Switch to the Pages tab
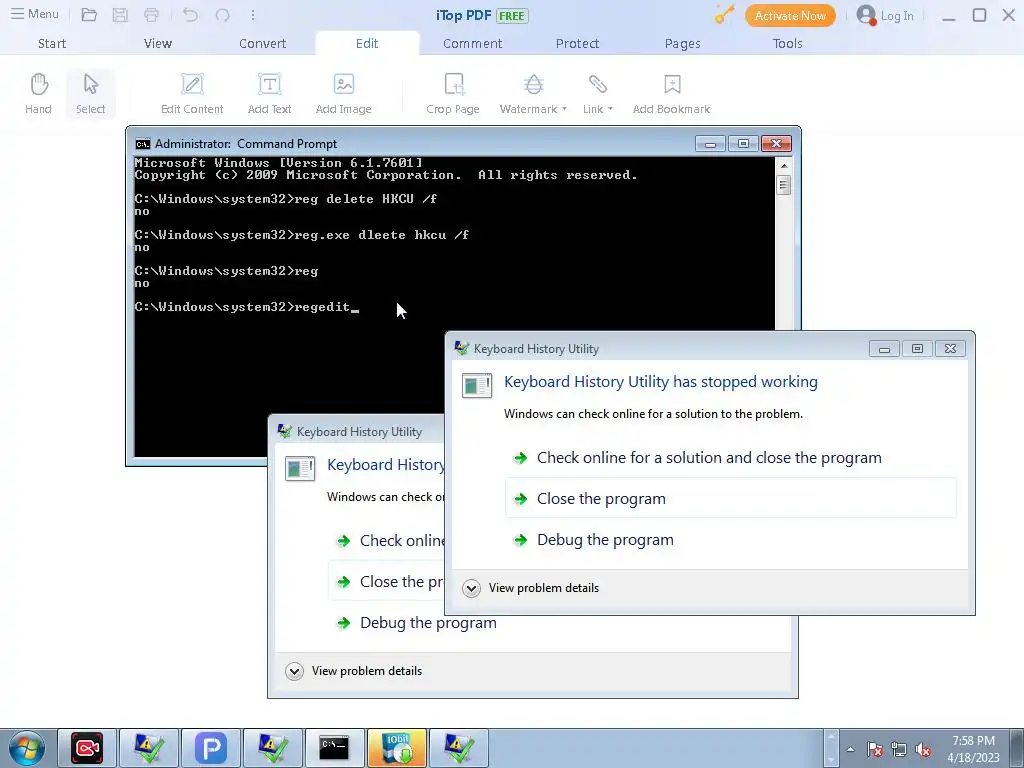Viewport: 1024px width, 768px height. pyautogui.click(x=682, y=43)
